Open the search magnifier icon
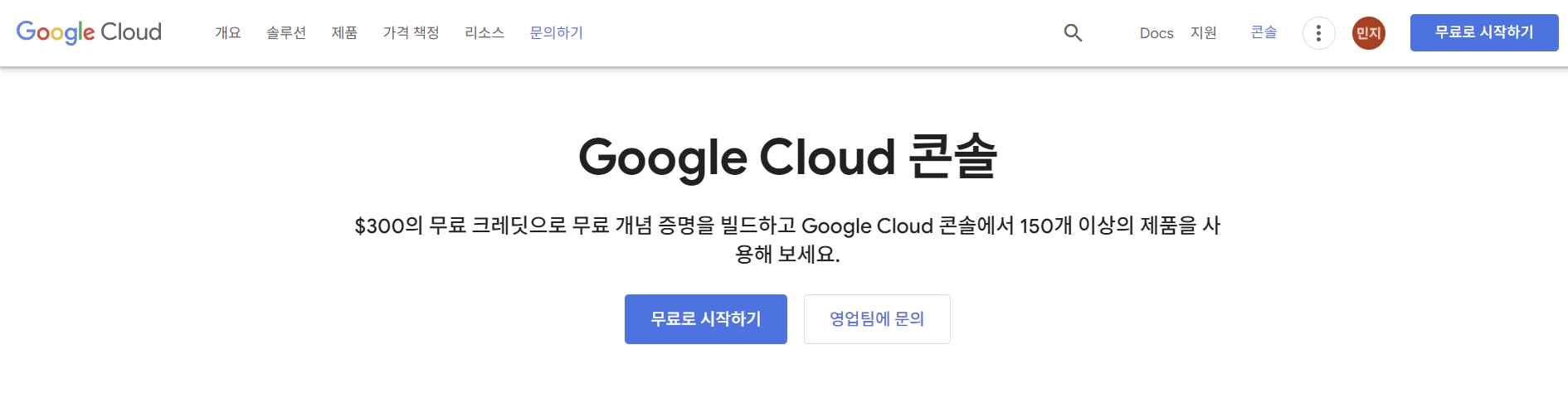Image resolution: width=1568 pixels, height=403 pixels. coord(1073,32)
